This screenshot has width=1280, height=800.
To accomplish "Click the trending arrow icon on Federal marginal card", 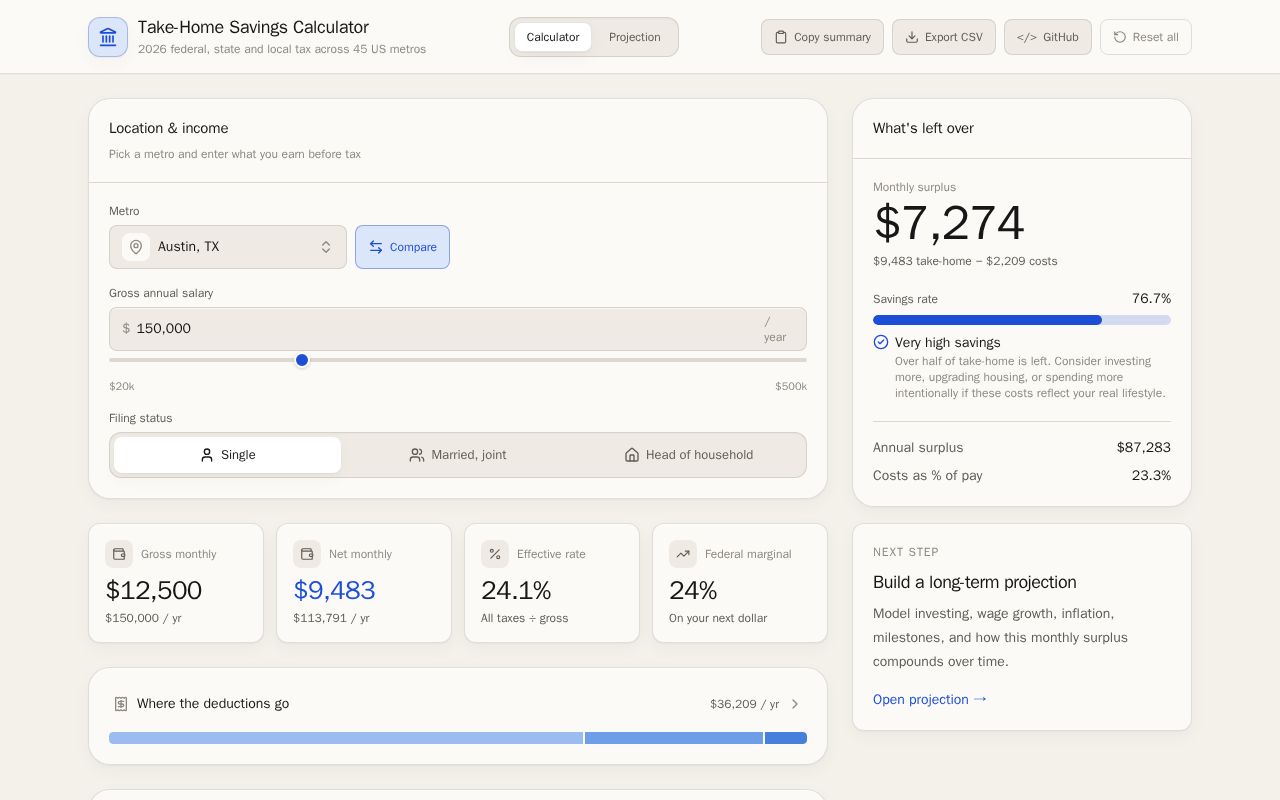I will [683, 554].
